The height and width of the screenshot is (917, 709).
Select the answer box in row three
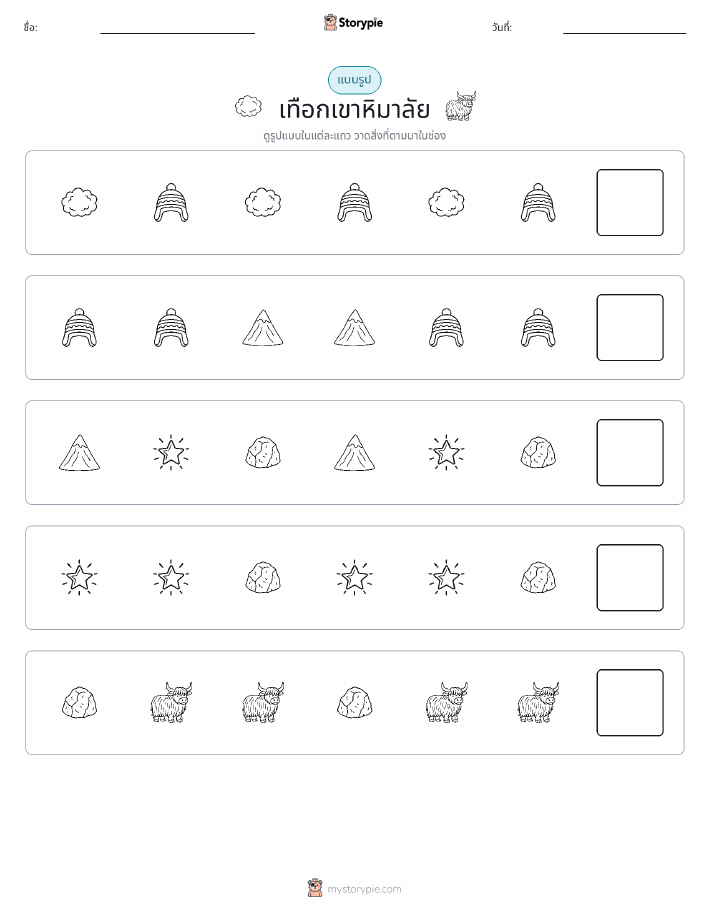[630, 453]
